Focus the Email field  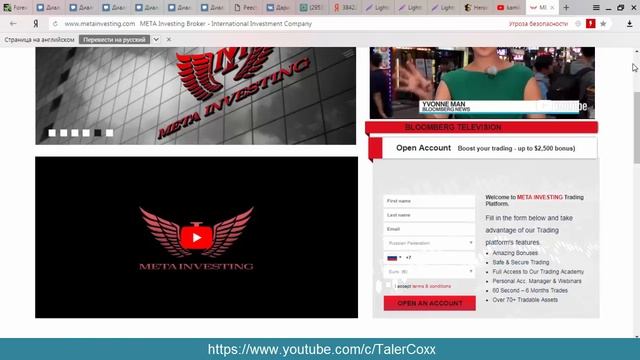click(x=429, y=229)
